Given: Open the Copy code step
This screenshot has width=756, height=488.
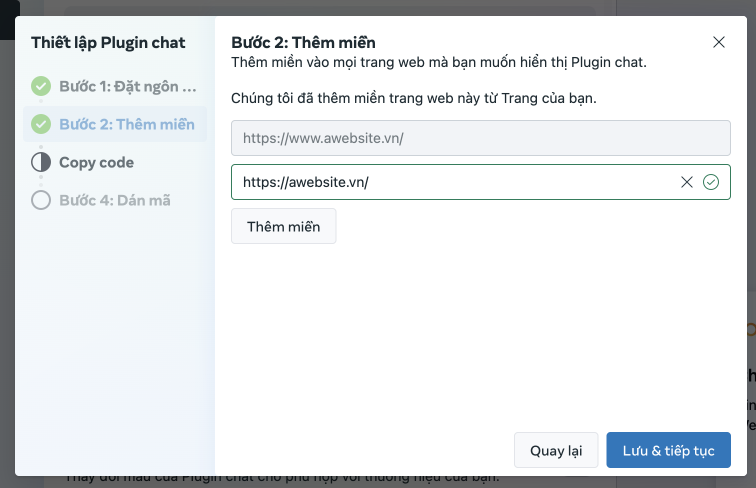Looking at the screenshot, I should [x=96, y=162].
